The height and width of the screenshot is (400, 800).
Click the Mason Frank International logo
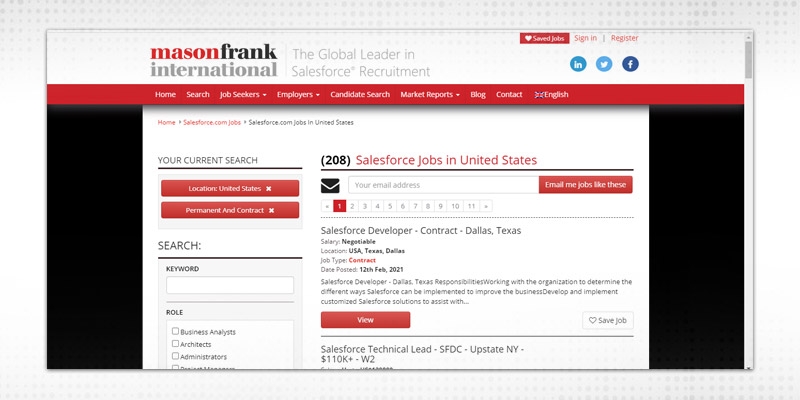pyautogui.click(x=213, y=61)
